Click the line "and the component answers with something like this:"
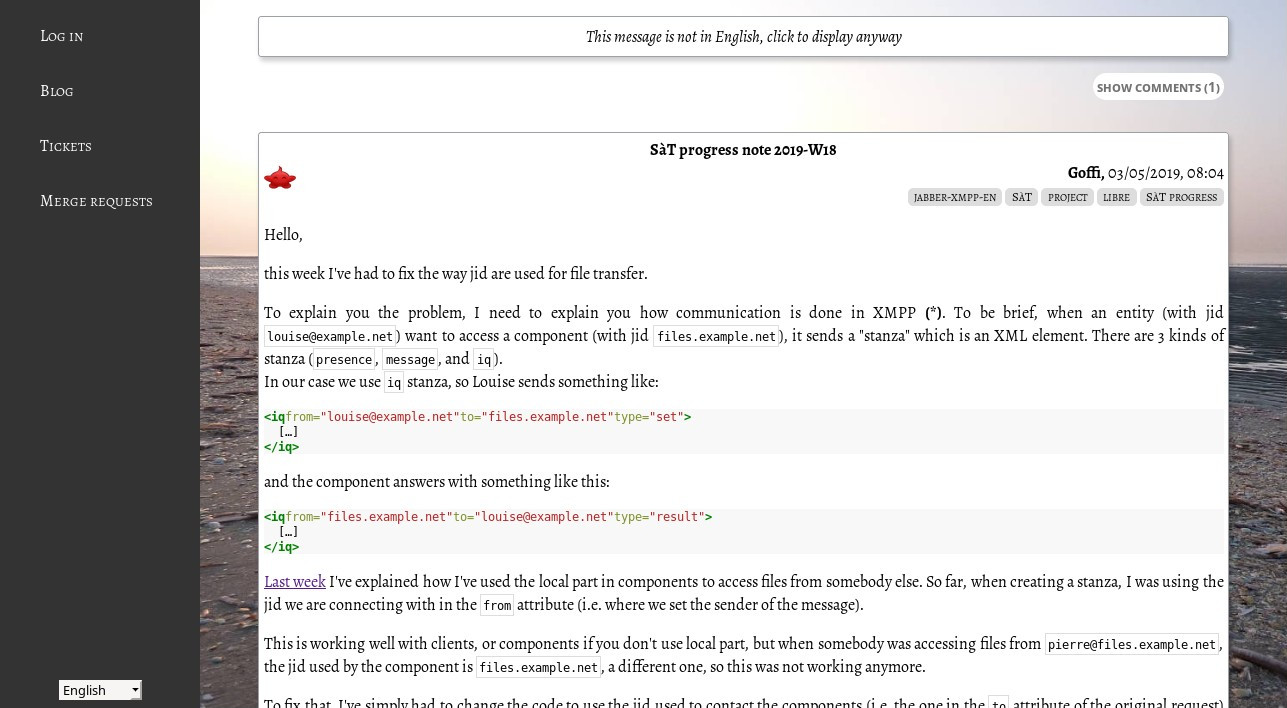 (437, 482)
